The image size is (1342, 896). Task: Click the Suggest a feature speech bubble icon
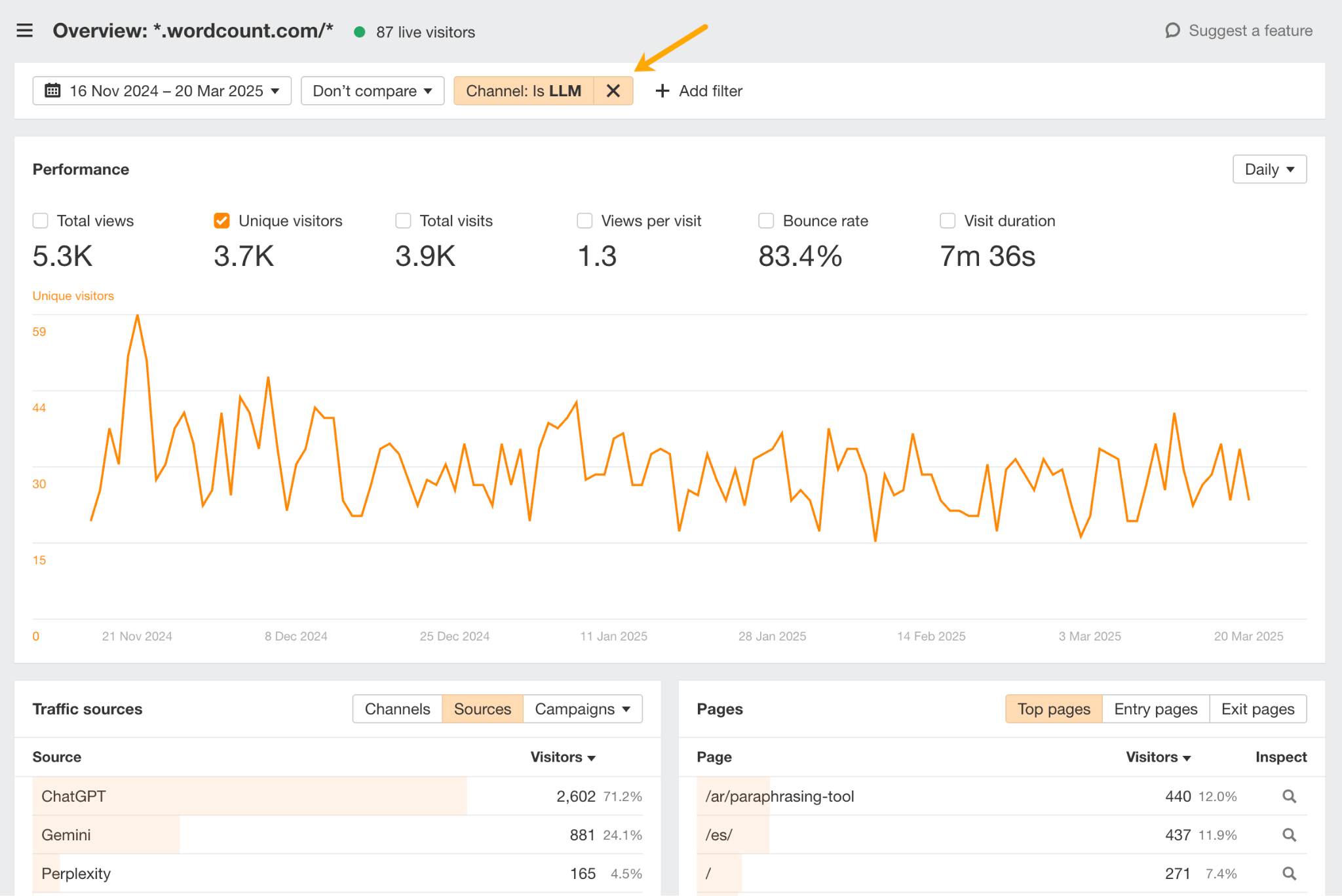pyautogui.click(x=1173, y=30)
